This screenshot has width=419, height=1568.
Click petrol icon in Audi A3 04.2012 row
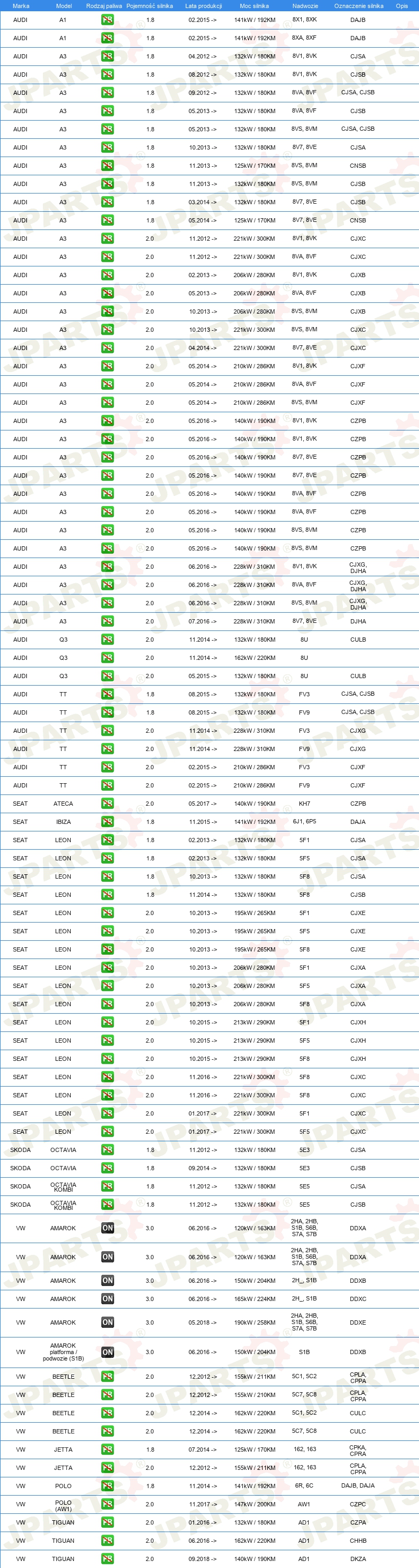pos(108,56)
